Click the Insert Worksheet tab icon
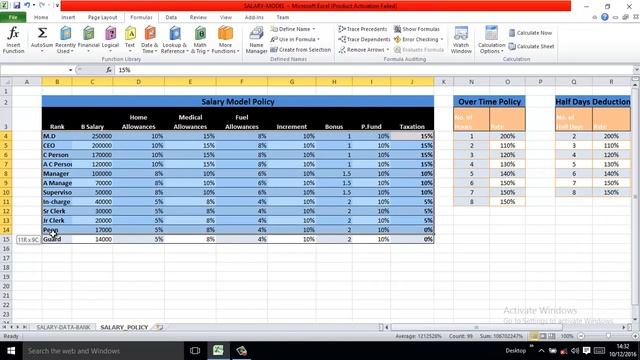 (x=159, y=327)
